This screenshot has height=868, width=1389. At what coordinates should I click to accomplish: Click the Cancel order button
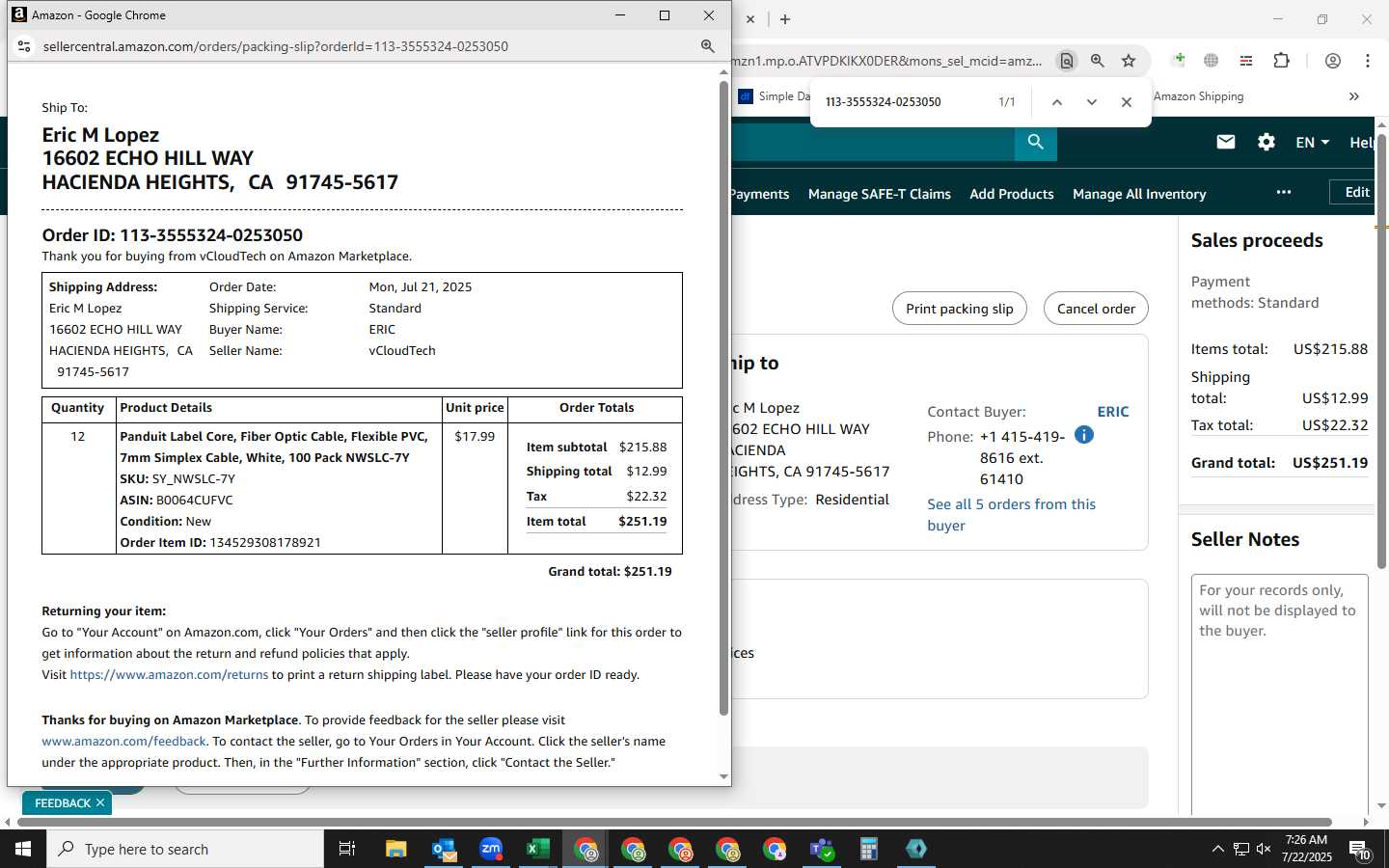click(x=1096, y=309)
